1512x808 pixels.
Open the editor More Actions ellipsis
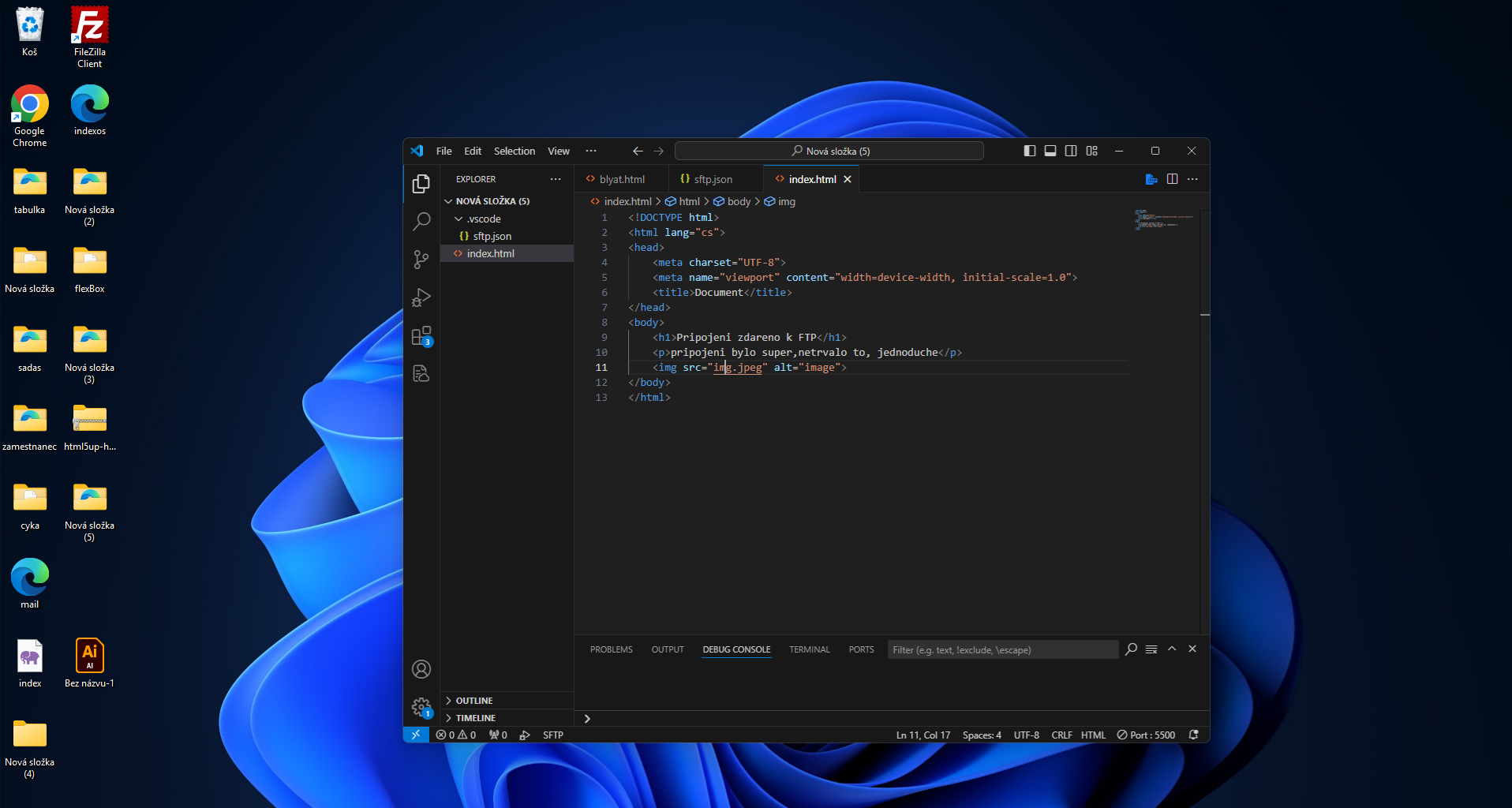coord(1193,179)
